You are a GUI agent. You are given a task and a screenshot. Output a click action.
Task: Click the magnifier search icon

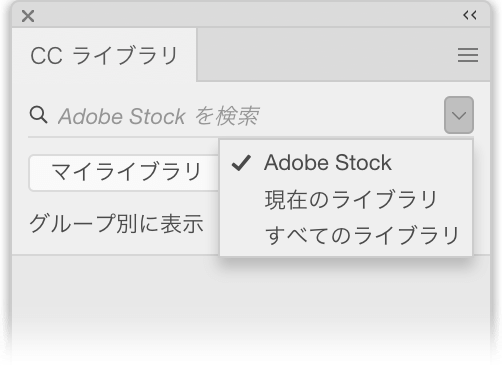point(38,115)
